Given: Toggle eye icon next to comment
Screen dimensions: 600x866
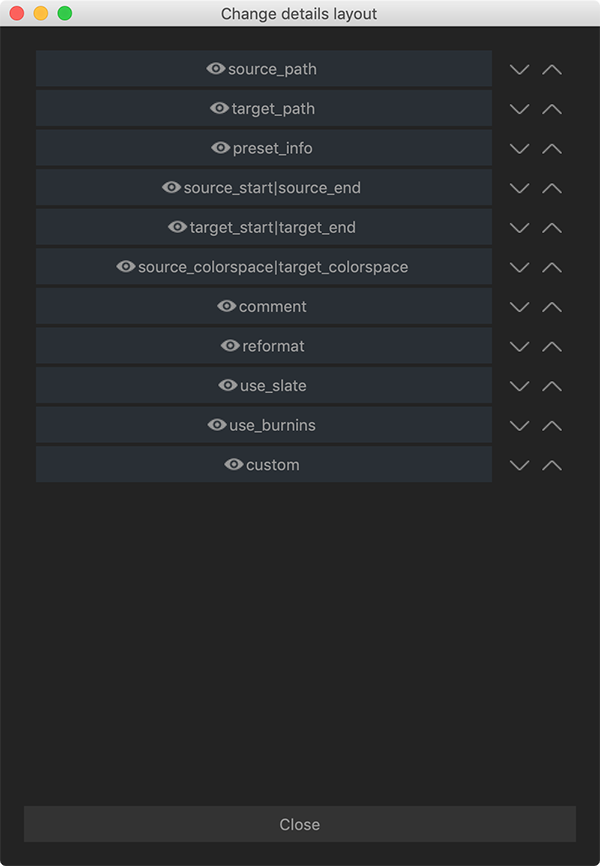Looking at the screenshot, I should pyautogui.click(x=226, y=306).
